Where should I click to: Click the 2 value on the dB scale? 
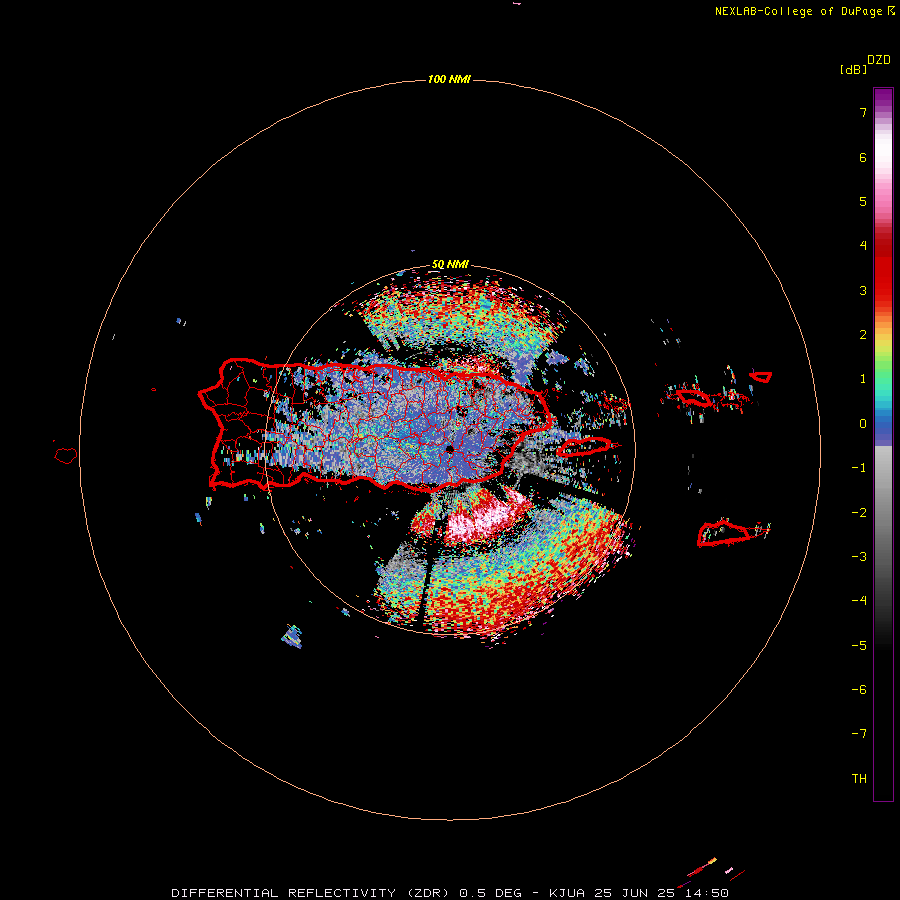(863, 335)
